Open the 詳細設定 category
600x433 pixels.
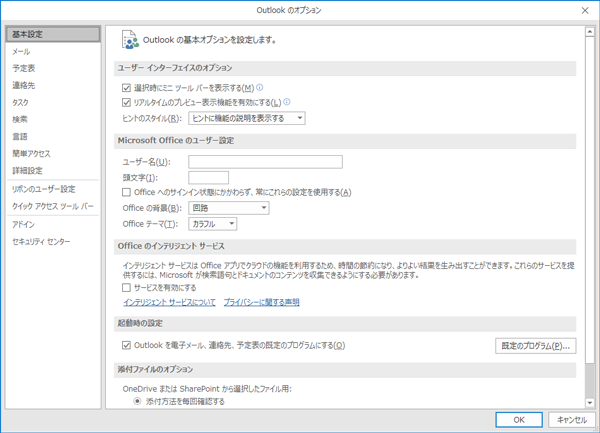tap(53, 171)
